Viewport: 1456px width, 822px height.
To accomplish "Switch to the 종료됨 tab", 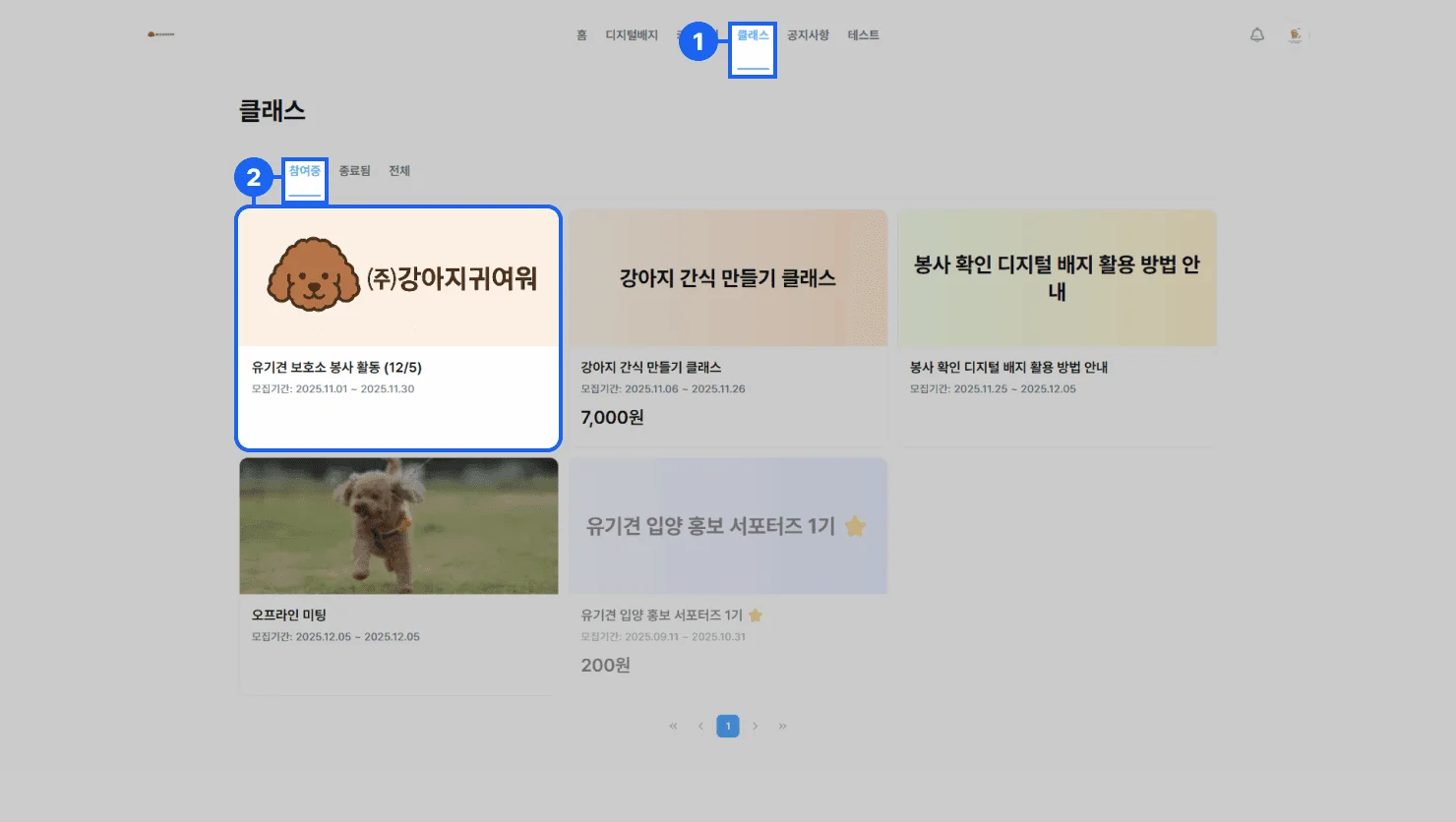I will [354, 171].
